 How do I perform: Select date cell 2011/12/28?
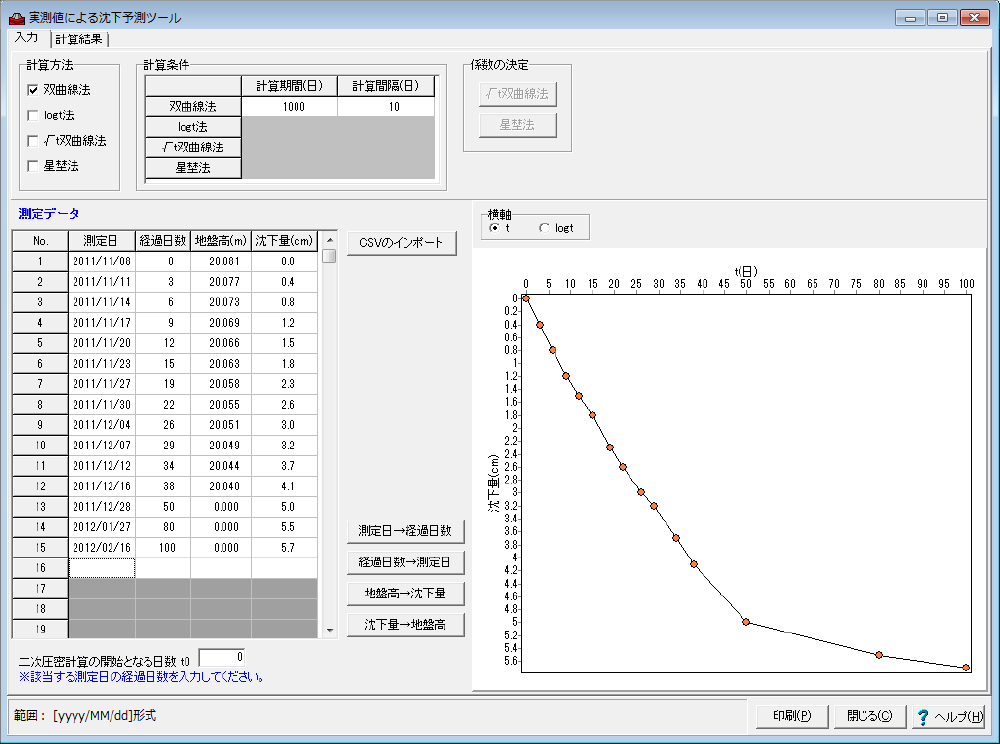click(x=102, y=507)
